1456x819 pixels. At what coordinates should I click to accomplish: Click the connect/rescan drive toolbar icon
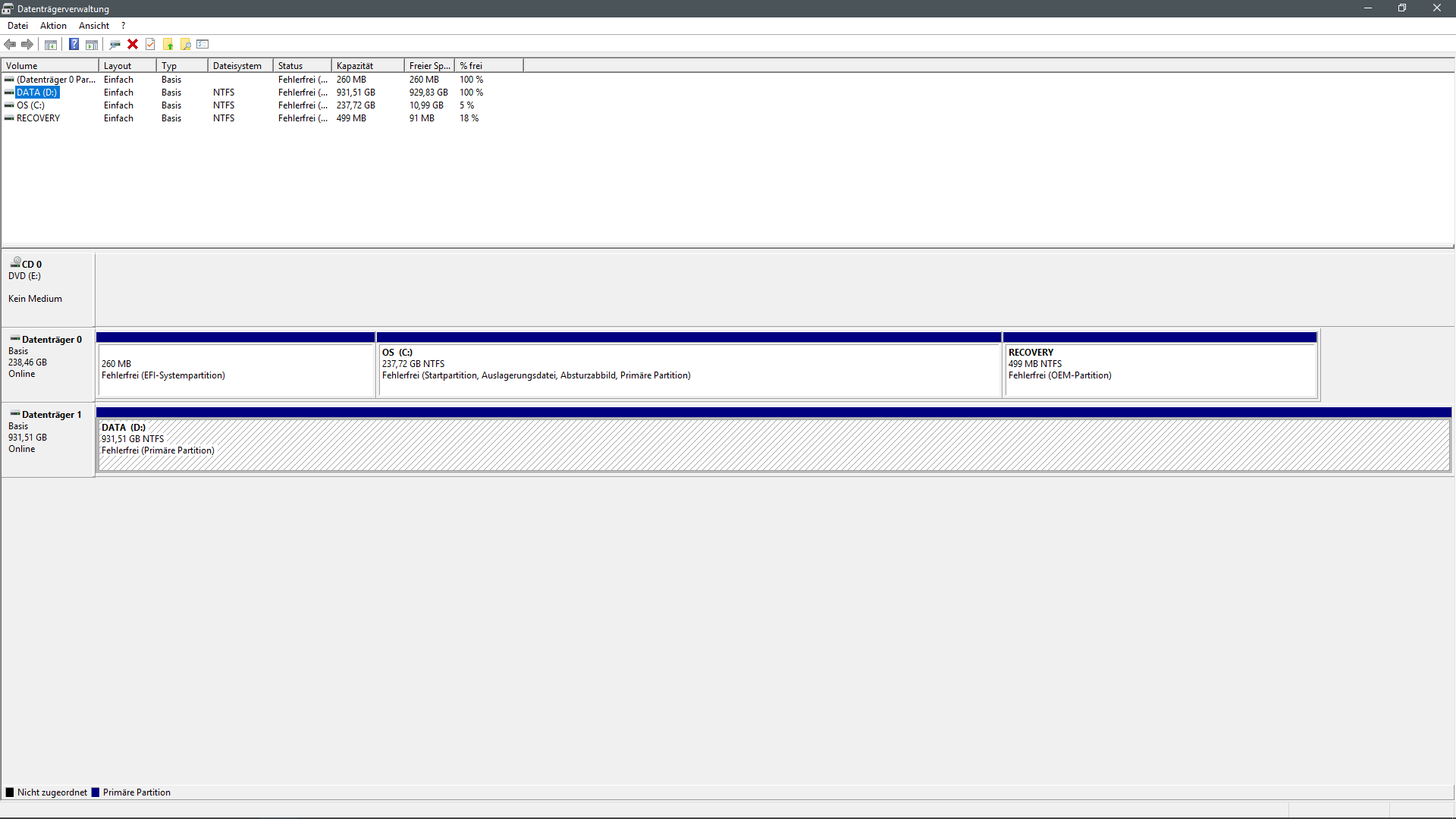pos(115,44)
